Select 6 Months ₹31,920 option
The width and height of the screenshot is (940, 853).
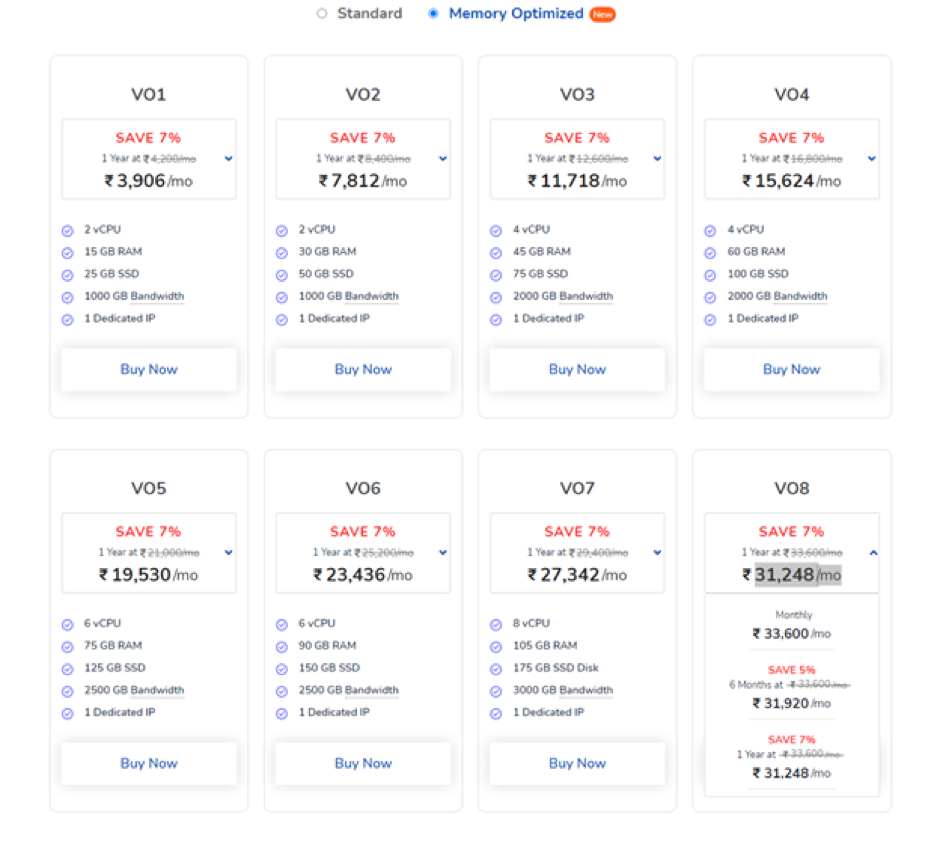point(792,692)
